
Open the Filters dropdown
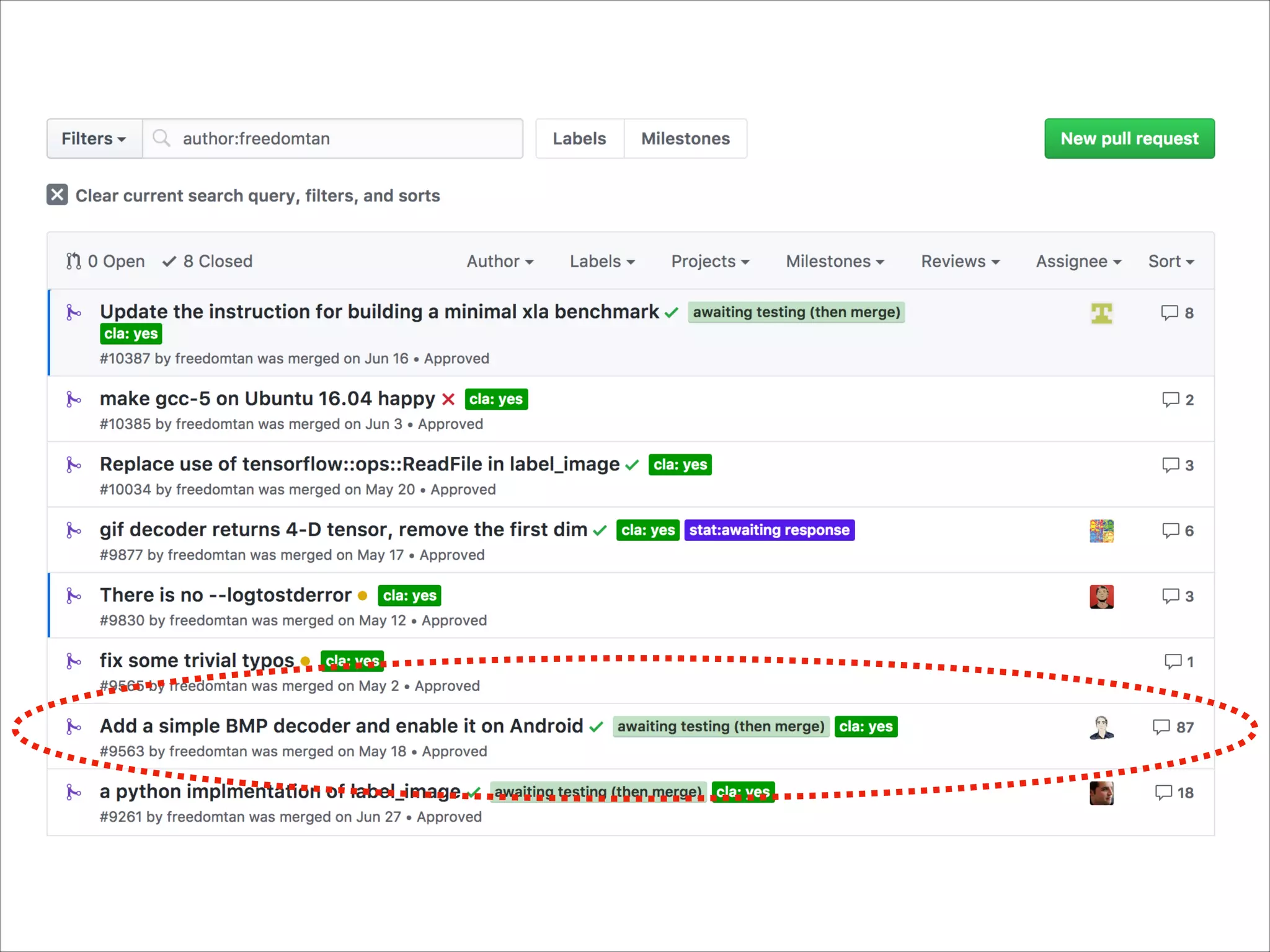[x=94, y=138]
